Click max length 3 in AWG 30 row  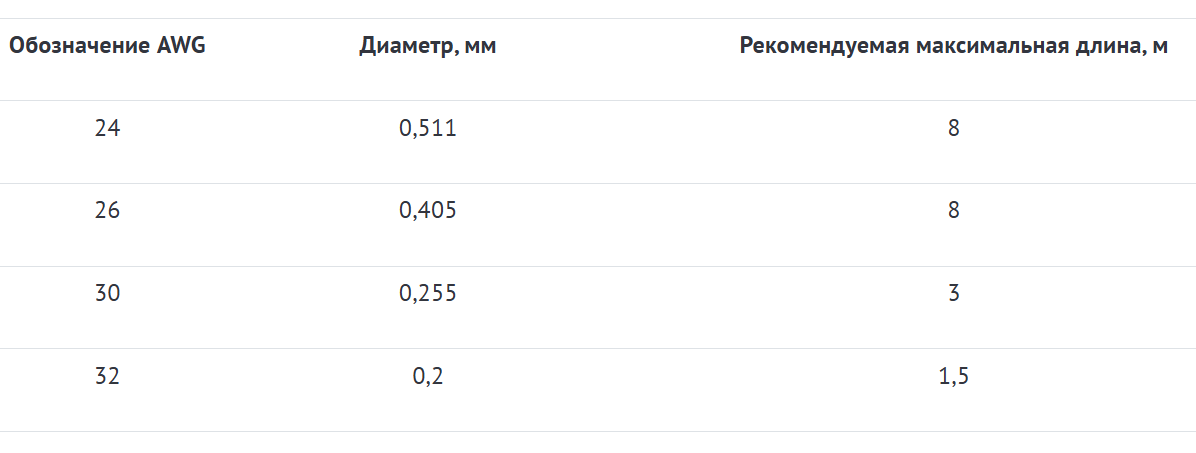(x=953, y=294)
